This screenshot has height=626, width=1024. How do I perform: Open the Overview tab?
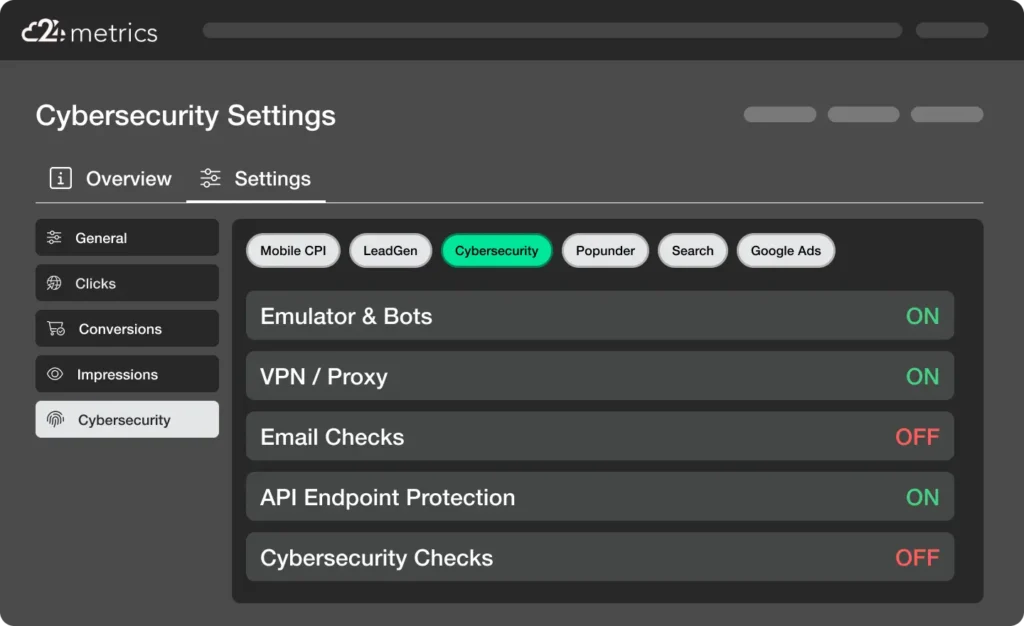click(110, 179)
